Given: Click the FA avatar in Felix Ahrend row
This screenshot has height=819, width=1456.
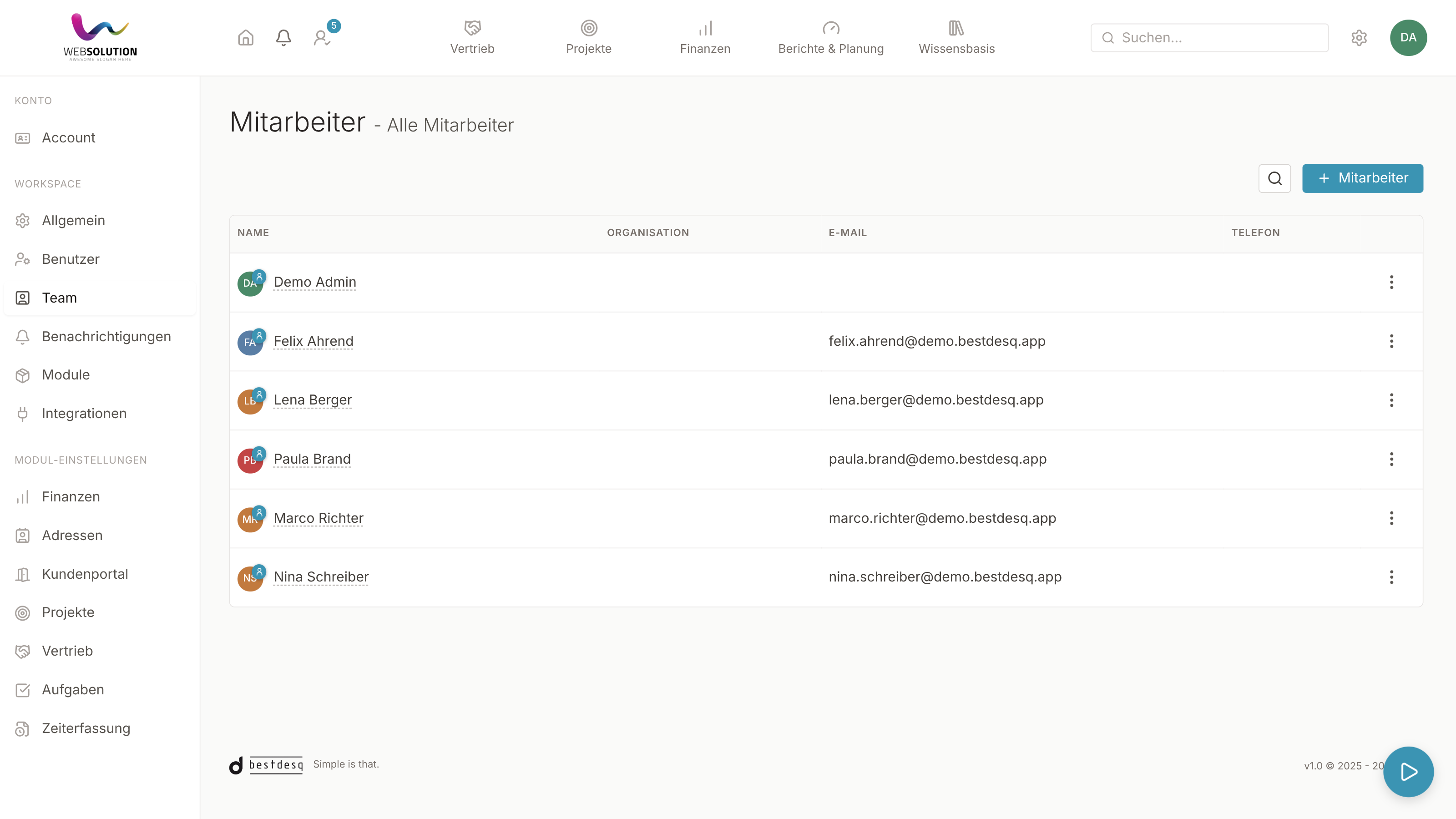Looking at the screenshot, I should [x=250, y=343].
